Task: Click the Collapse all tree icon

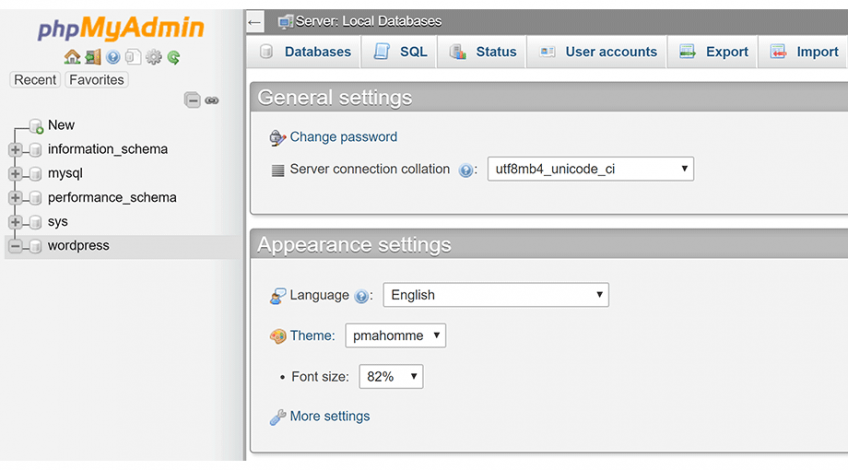Action: tap(192, 100)
